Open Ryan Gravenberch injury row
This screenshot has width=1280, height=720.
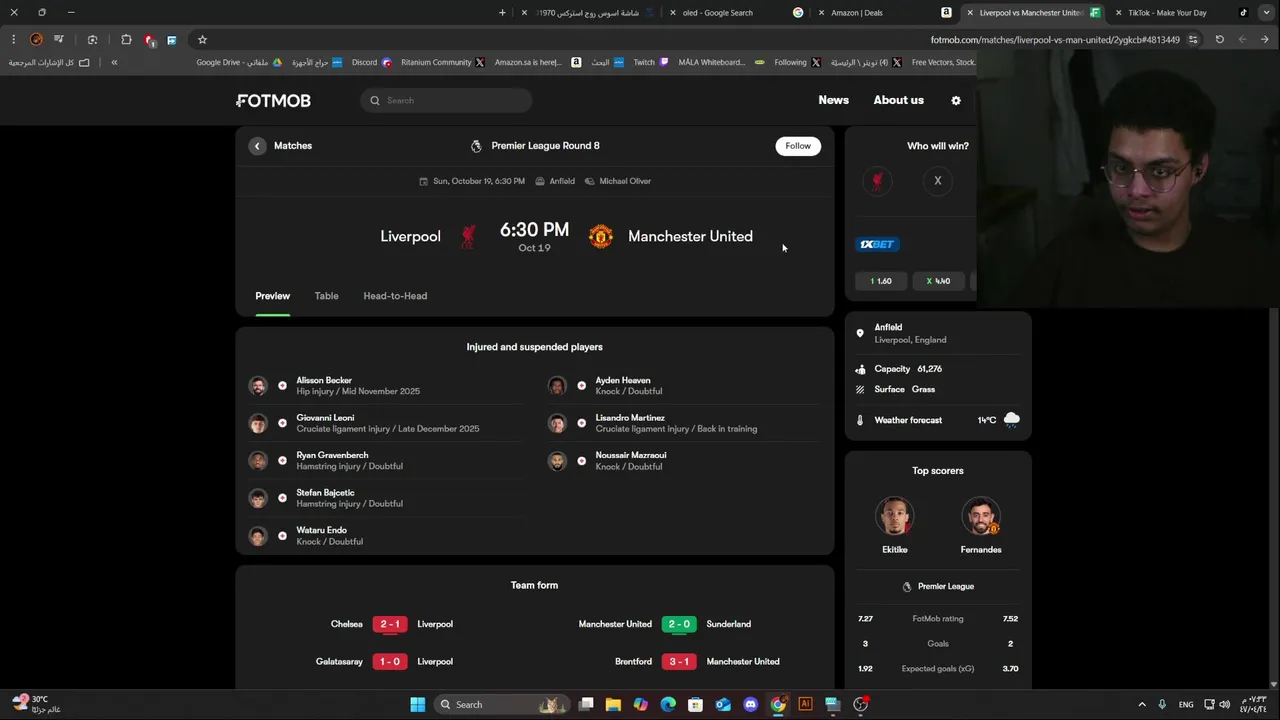[x=385, y=460]
